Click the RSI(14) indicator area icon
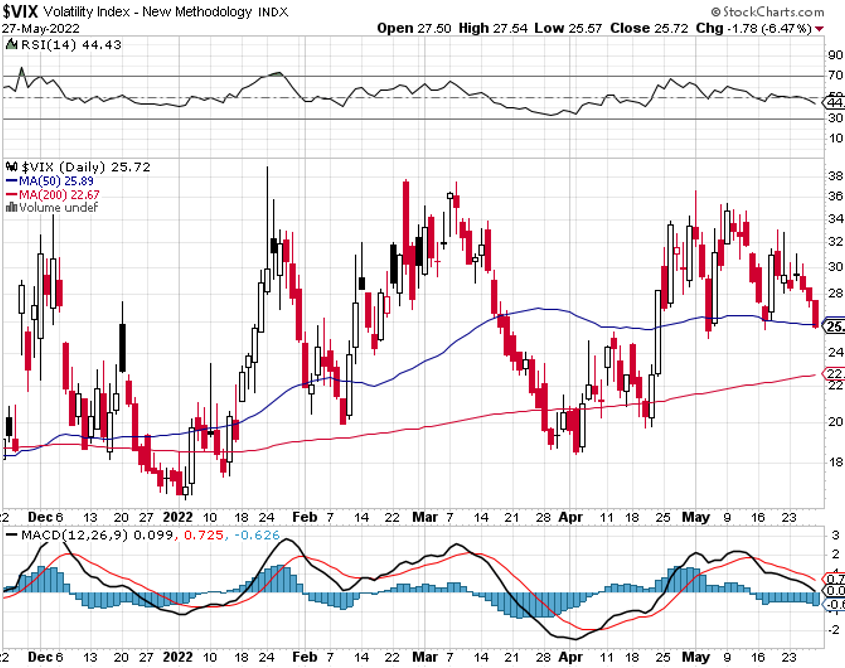Viewport: 845px width, 668px height. (x=10, y=44)
